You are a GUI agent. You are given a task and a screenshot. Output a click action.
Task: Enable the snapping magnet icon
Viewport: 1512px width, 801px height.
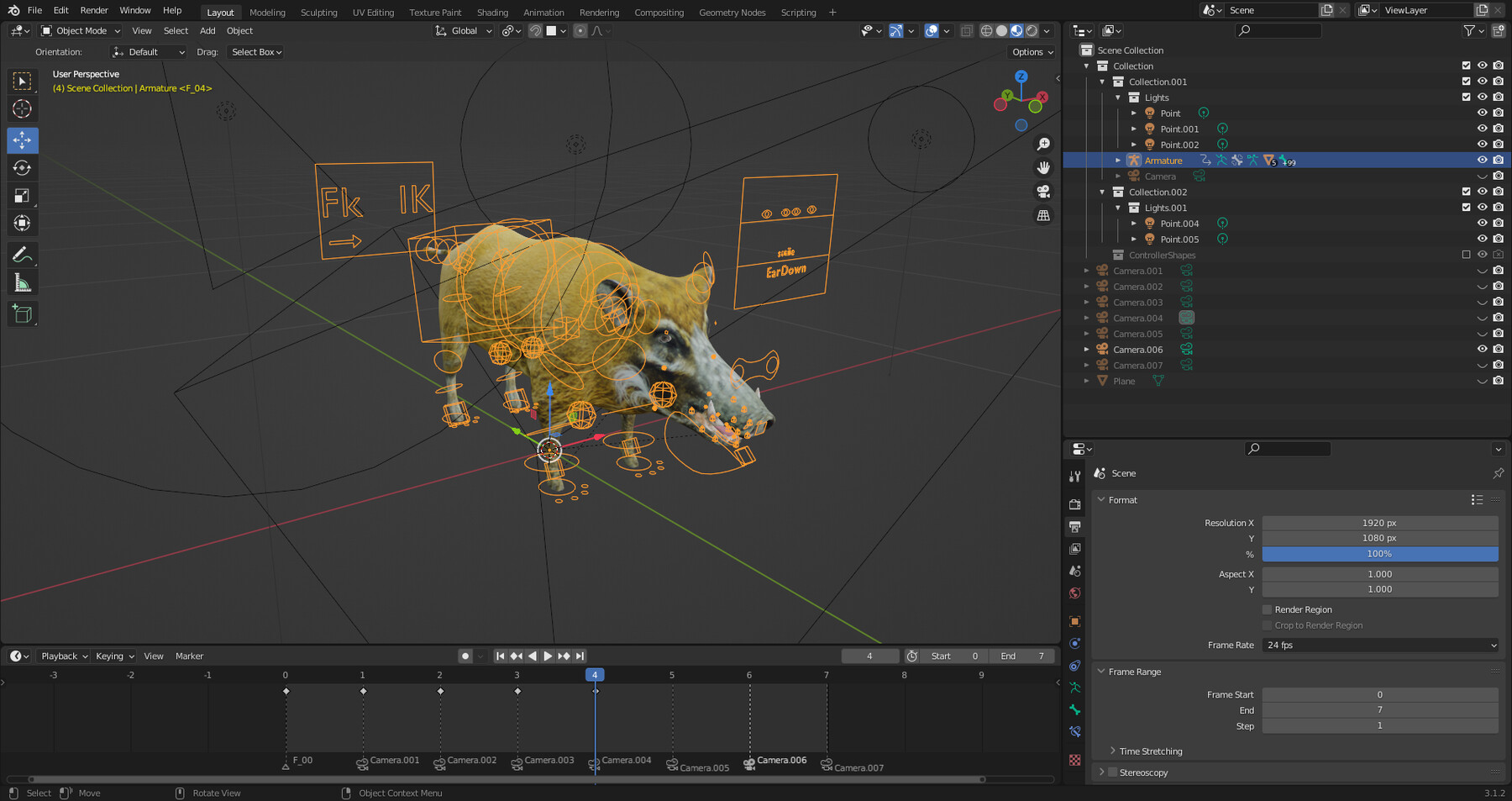click(x=535, y=31)
